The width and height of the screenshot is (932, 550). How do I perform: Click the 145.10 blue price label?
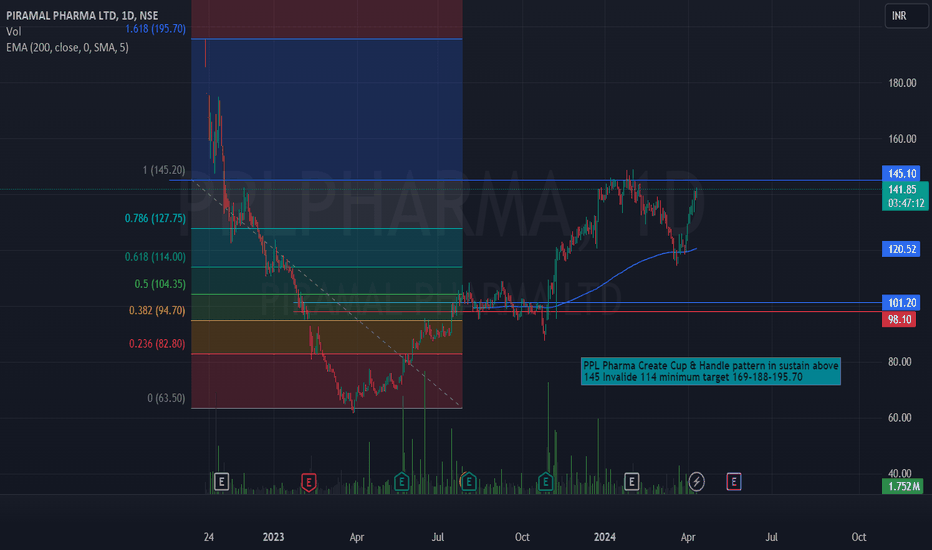pyautogui.click(x=902, y=174)
